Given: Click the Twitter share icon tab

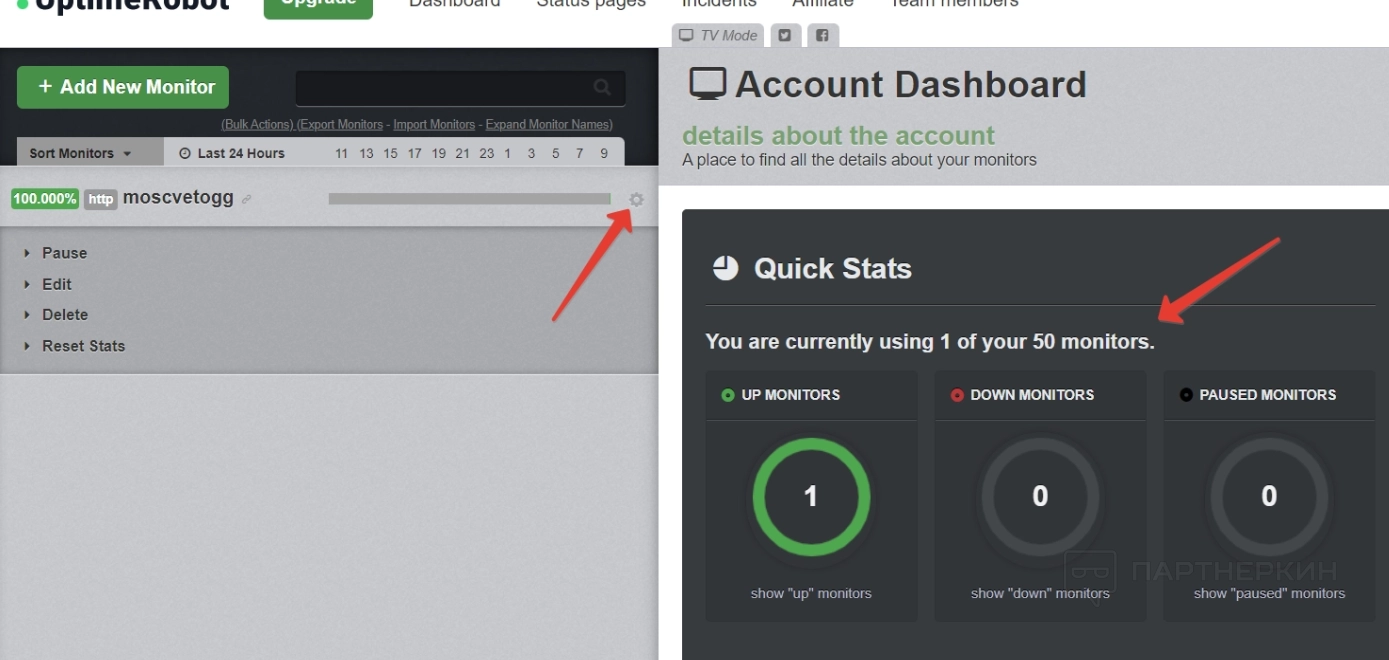Looking at the screenshot, I should (x=785, y=35).
